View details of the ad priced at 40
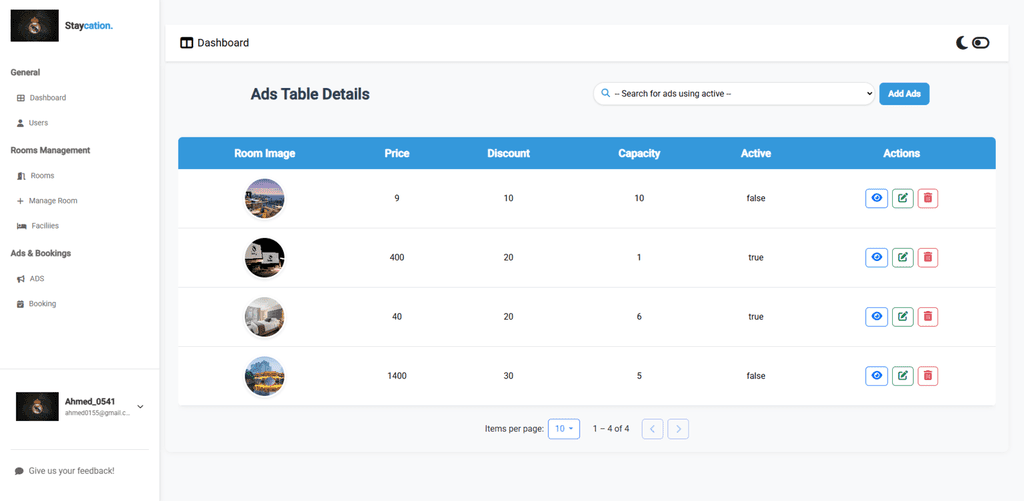 [x=876, y=317]
